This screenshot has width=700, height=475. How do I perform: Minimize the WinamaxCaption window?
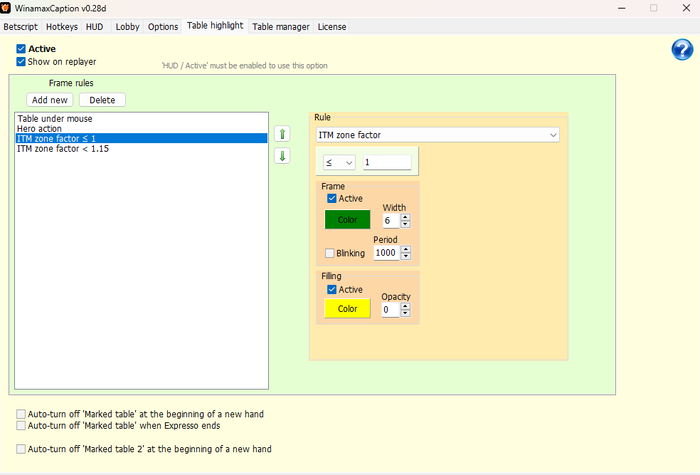(621, 8)
